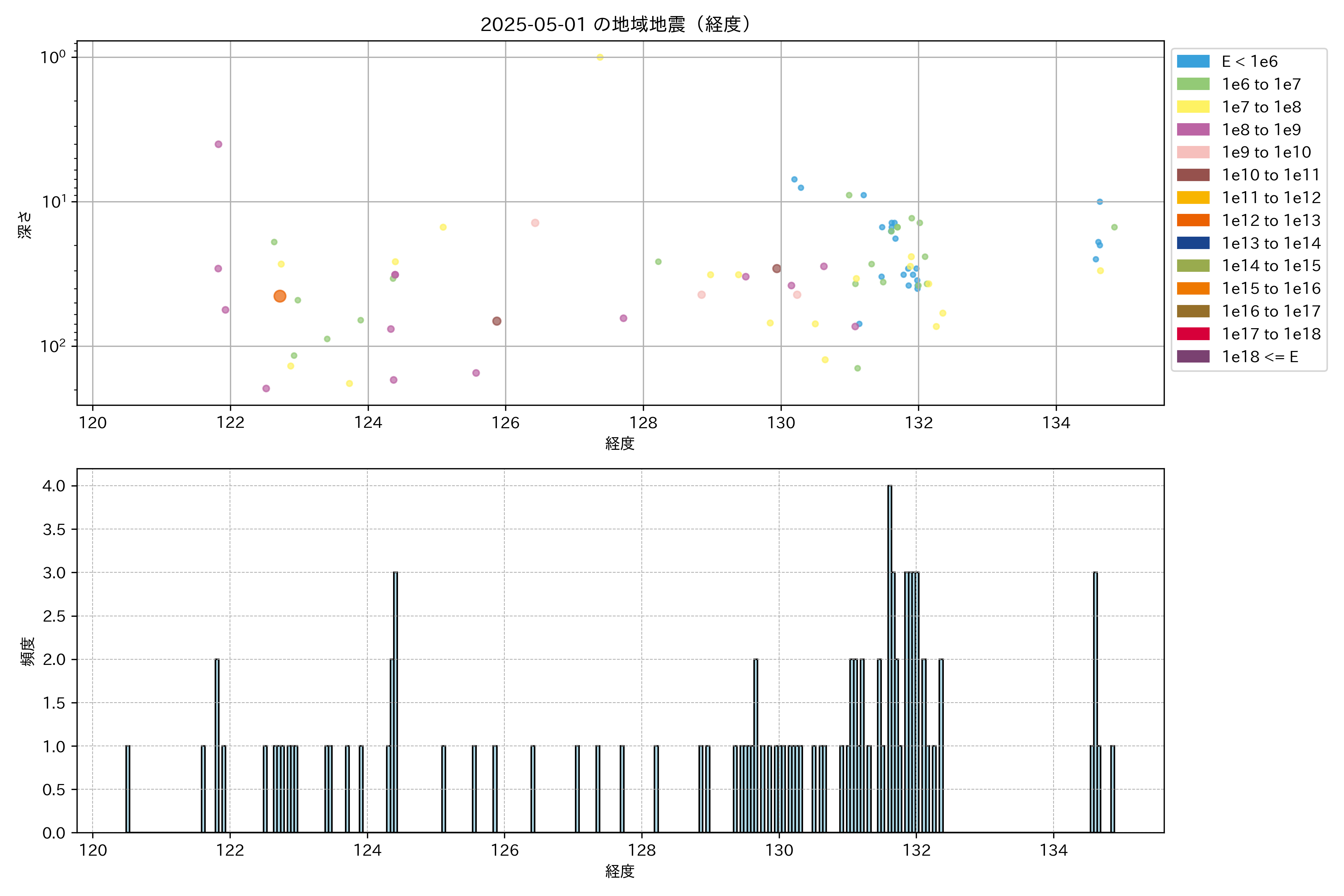This screenshot has width=1344, height=896.
Task: Click the blue E < 1e6 legend swatch
Action: (1192, 62)
